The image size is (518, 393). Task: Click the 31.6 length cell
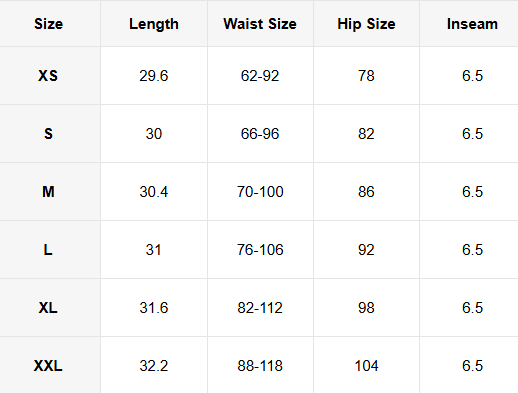[x=154, y=308]
